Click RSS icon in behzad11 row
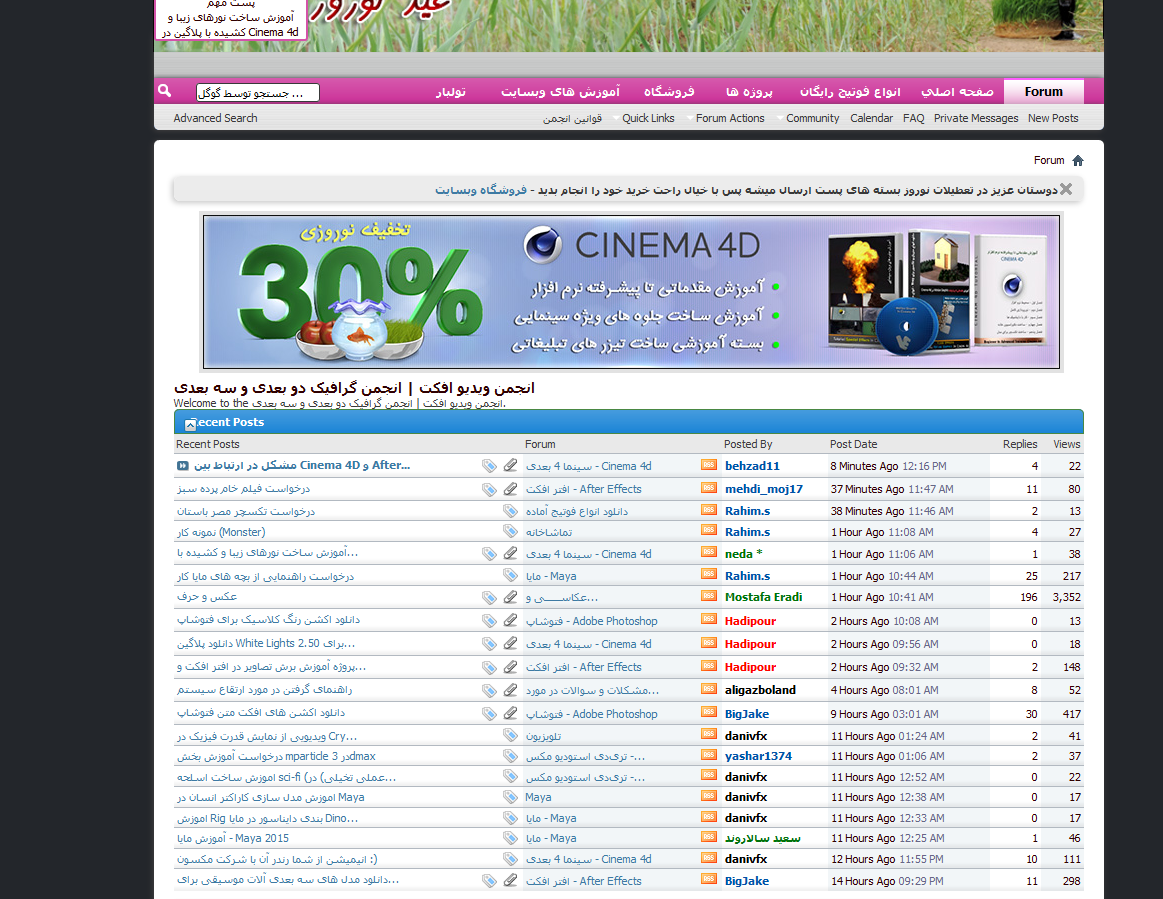 pyautogui.click(x=708, y=465)
